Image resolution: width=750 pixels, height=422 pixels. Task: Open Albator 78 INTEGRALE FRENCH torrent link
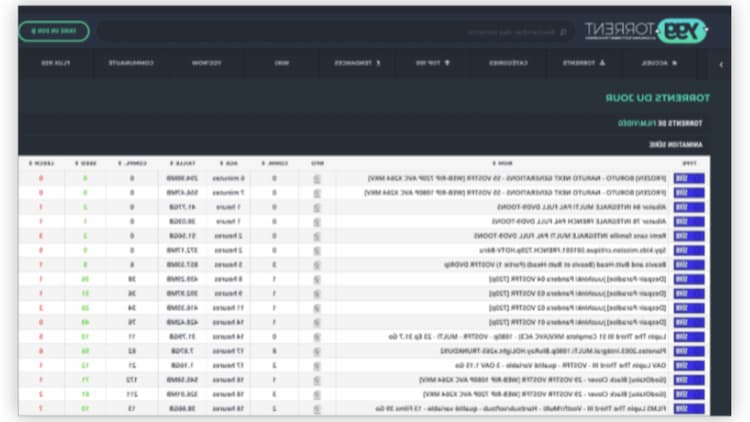tap(579, 221)
